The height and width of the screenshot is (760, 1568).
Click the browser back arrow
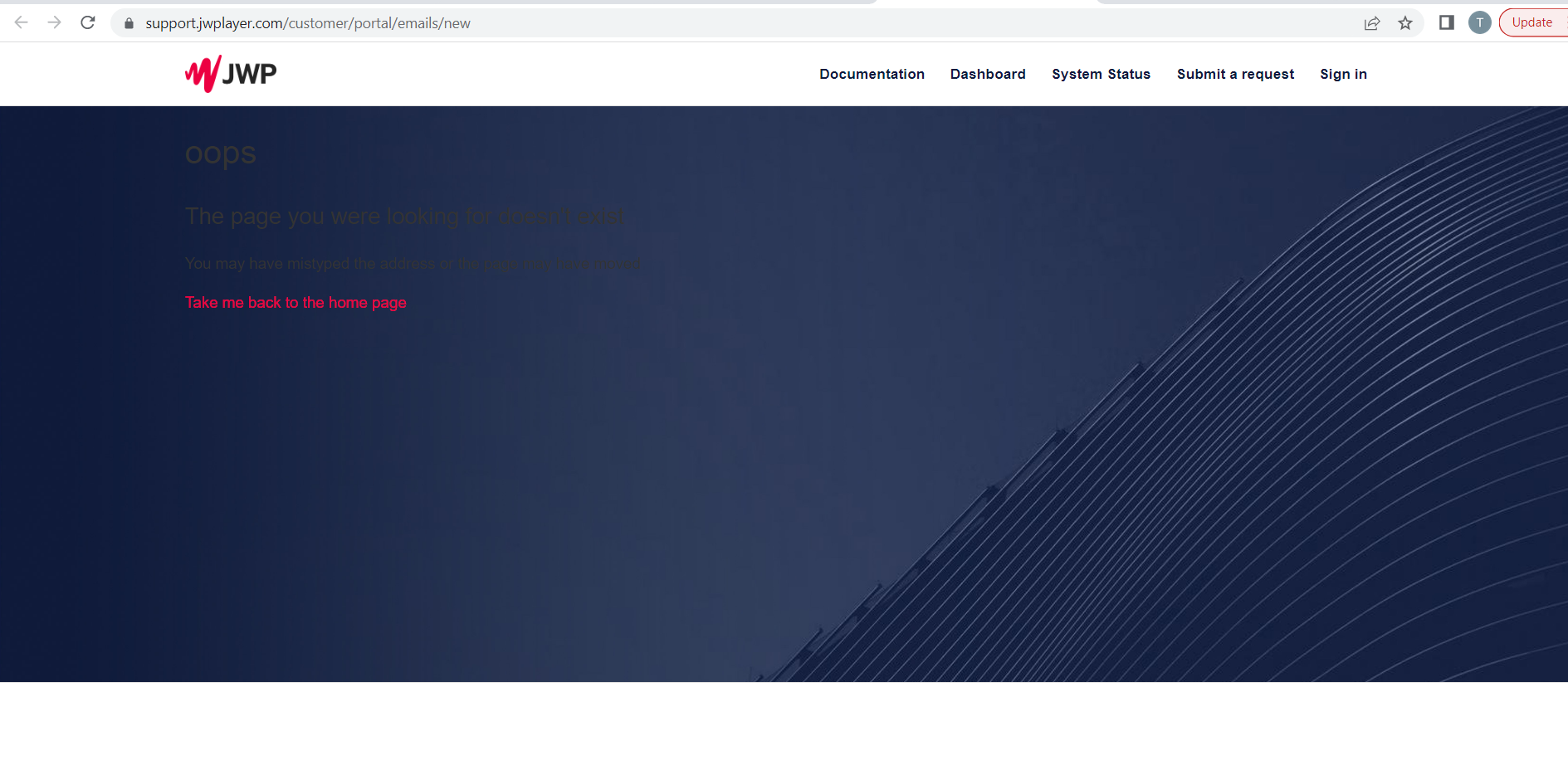22,22
